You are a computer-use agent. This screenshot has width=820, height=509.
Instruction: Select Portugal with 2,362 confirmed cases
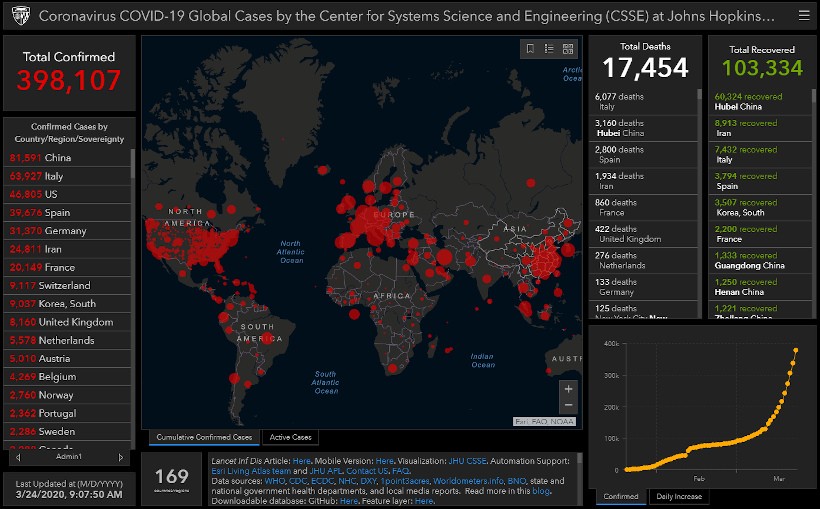(67, 413)
